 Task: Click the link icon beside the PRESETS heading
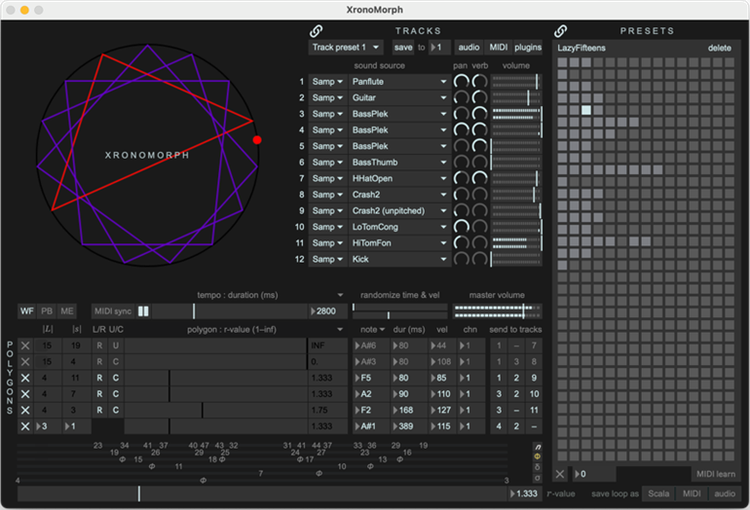click(561, 31)
